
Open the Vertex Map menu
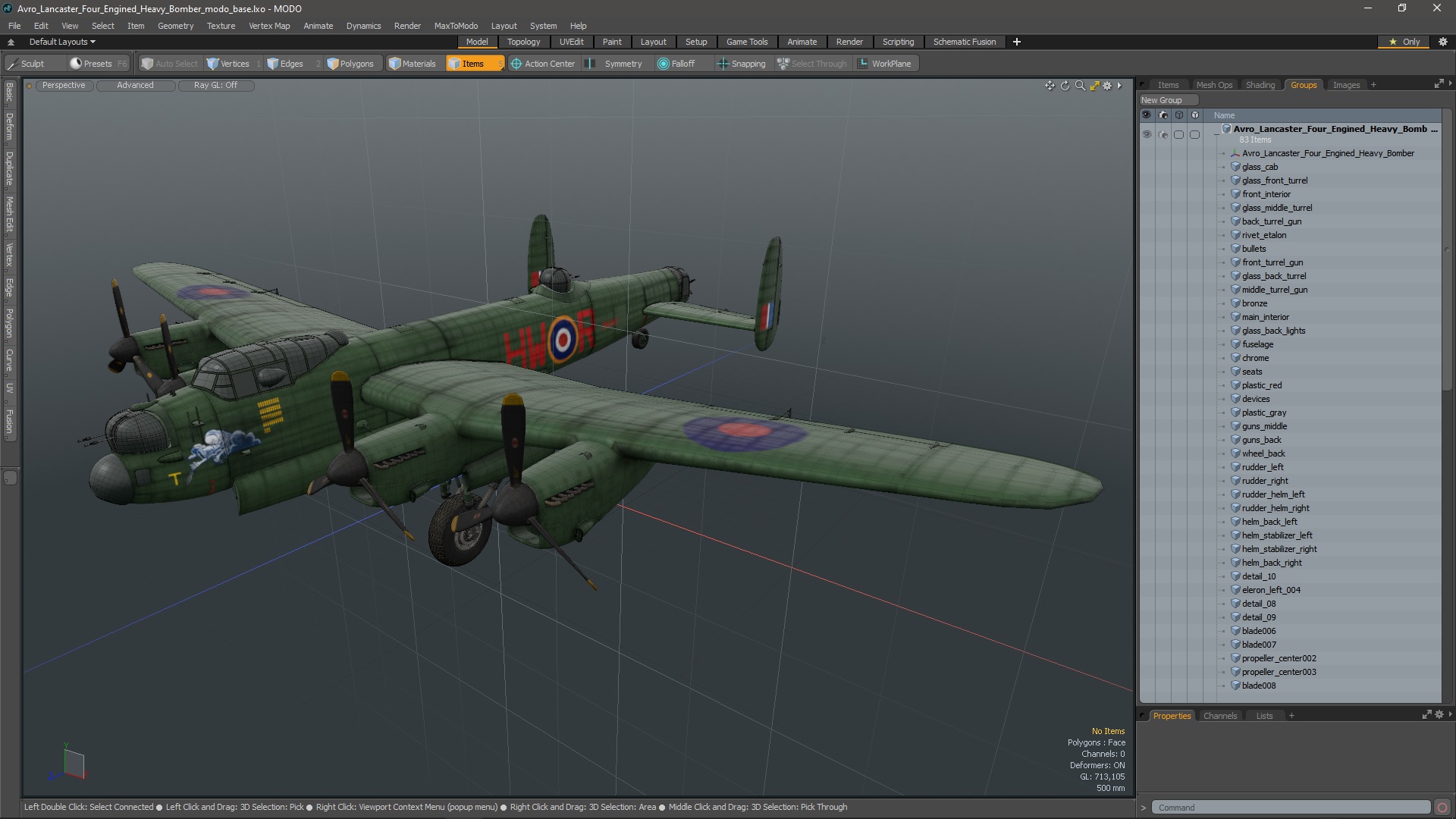269,26
